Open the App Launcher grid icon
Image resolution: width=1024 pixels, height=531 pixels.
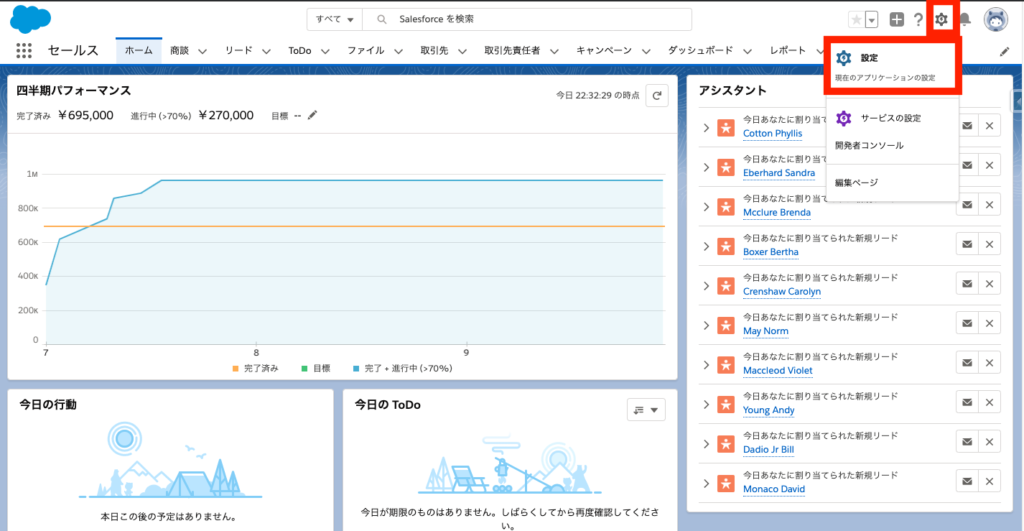(24, 50)
